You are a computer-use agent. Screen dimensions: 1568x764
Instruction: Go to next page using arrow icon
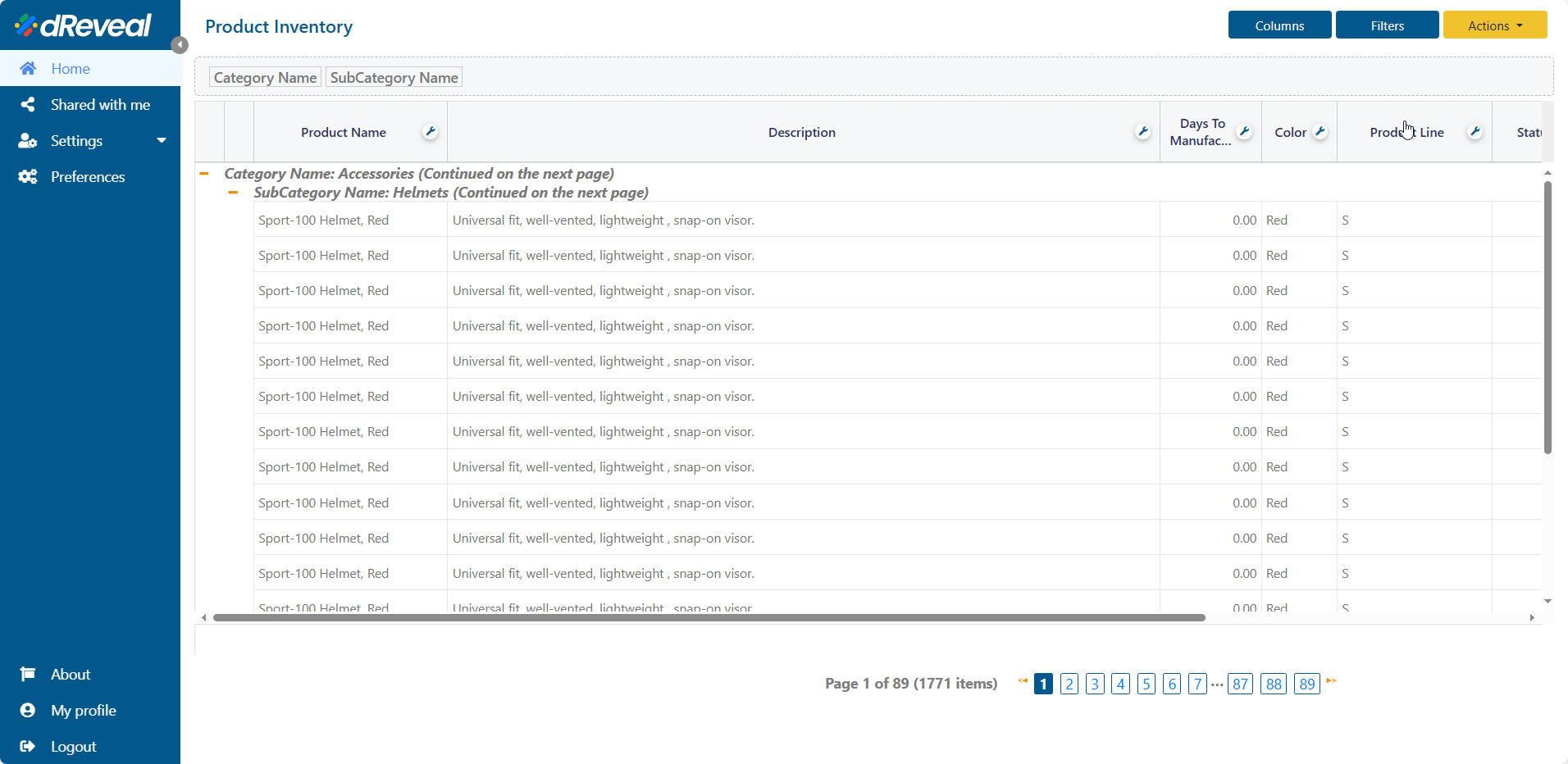(1331, 680)
